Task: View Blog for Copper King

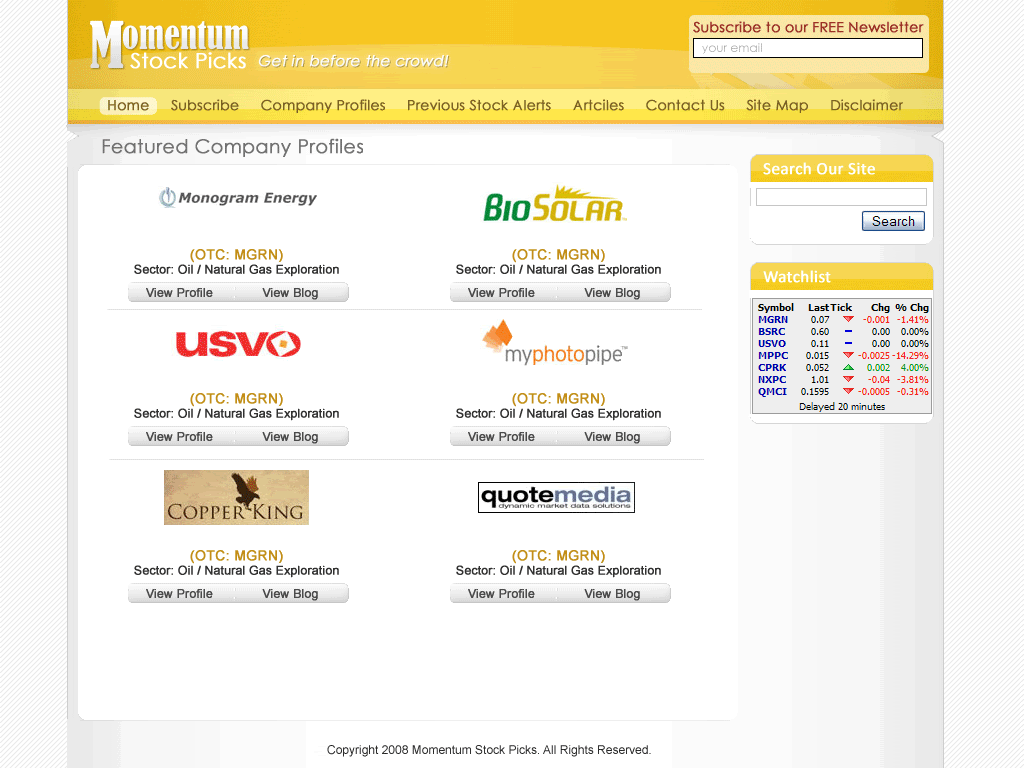Action: [291, 594]
